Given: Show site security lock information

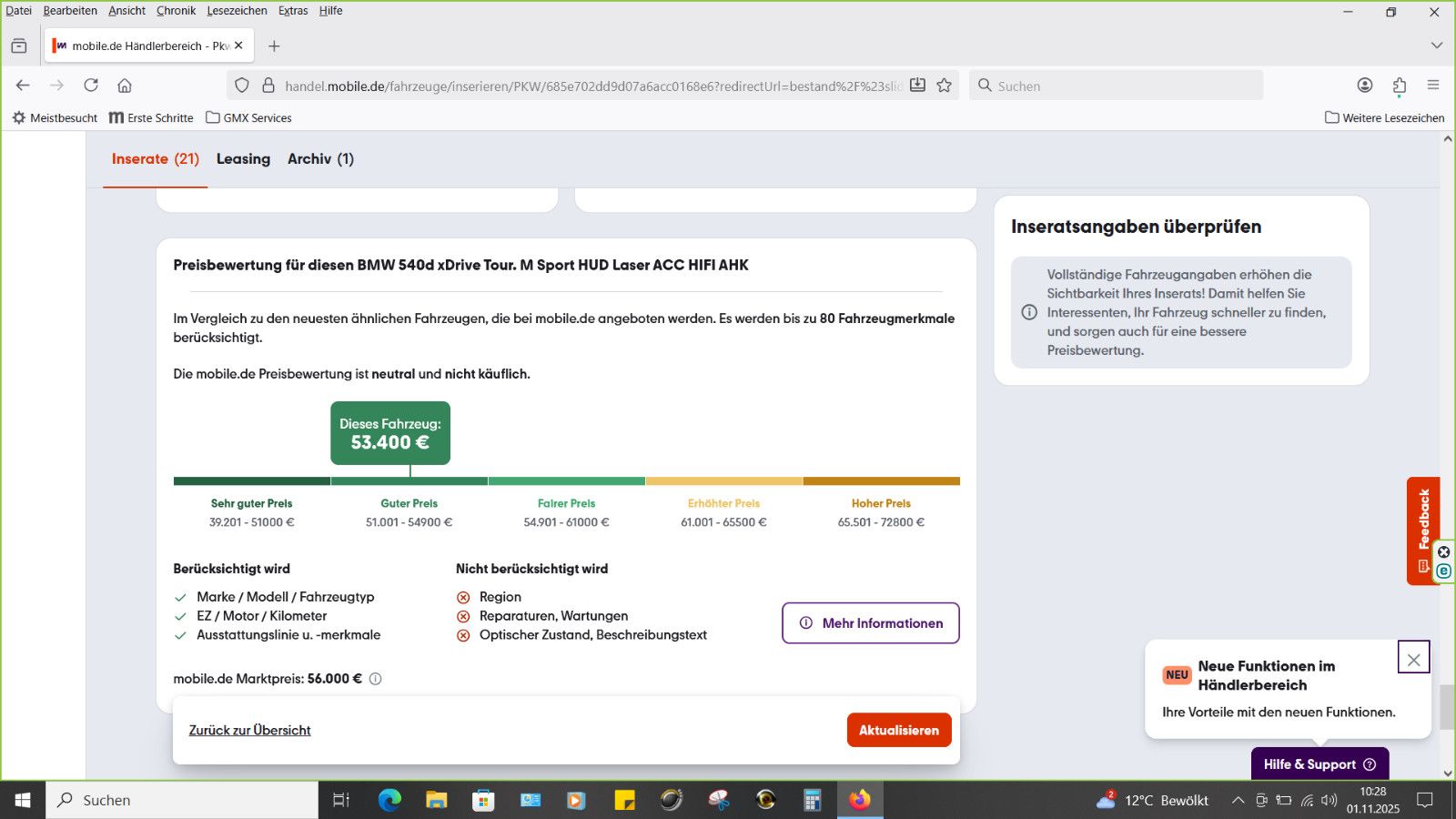Looking at the screenshot, I should (x=268, y=86).
